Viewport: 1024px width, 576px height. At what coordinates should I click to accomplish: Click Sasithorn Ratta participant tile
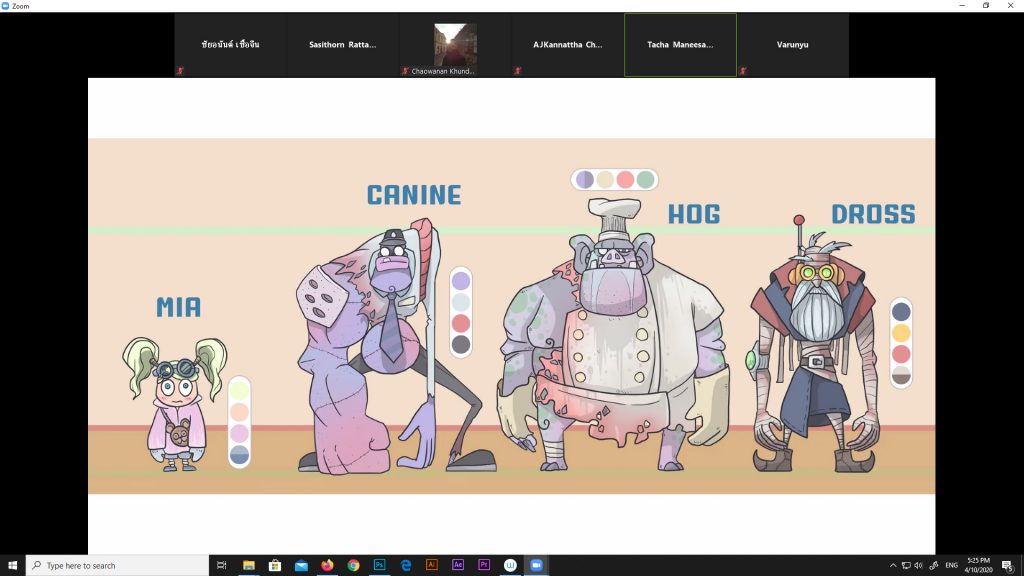343,45
